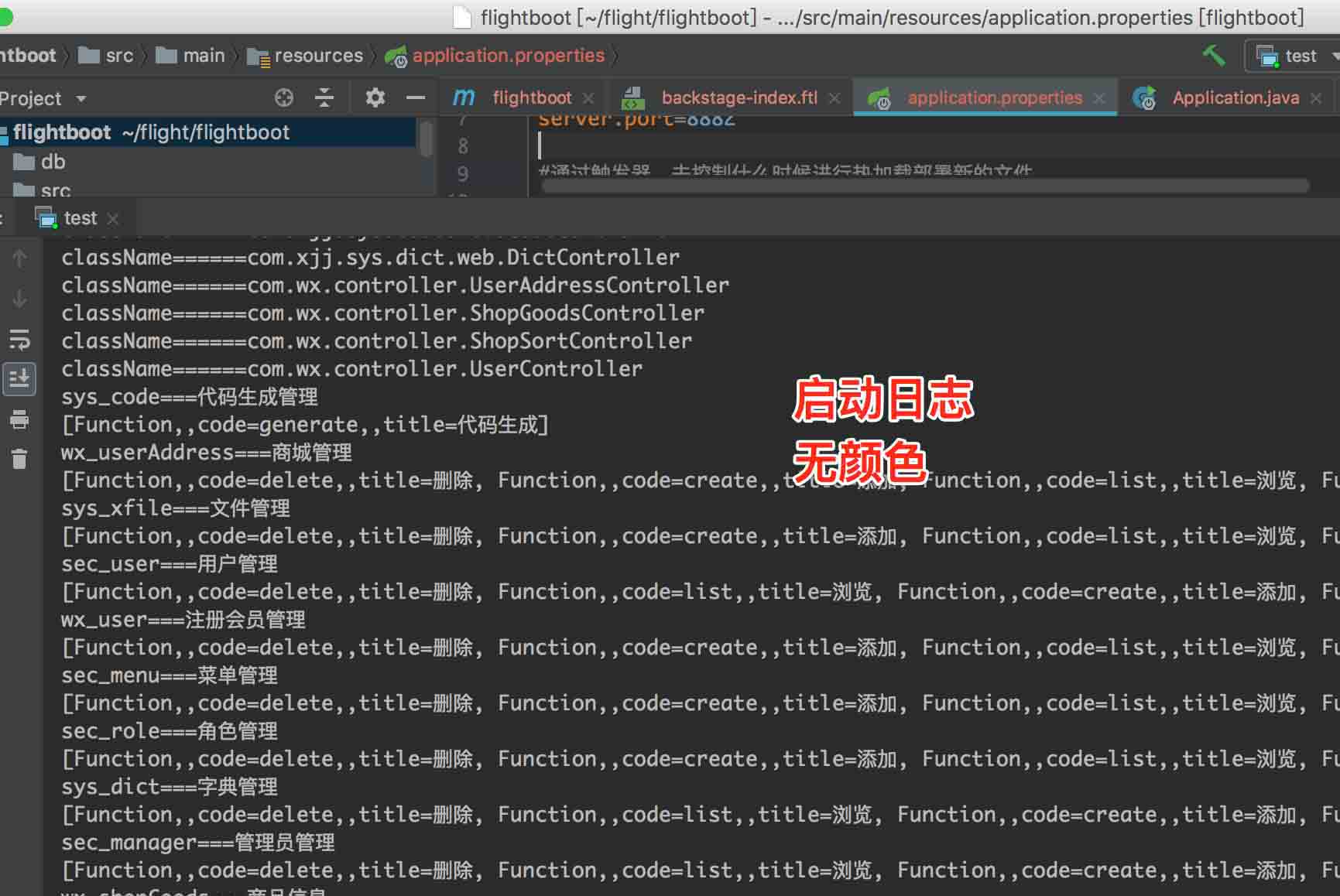Select the db folder in Project tree
Screen dimensions: 1340x896
click(x=53, y=161)
